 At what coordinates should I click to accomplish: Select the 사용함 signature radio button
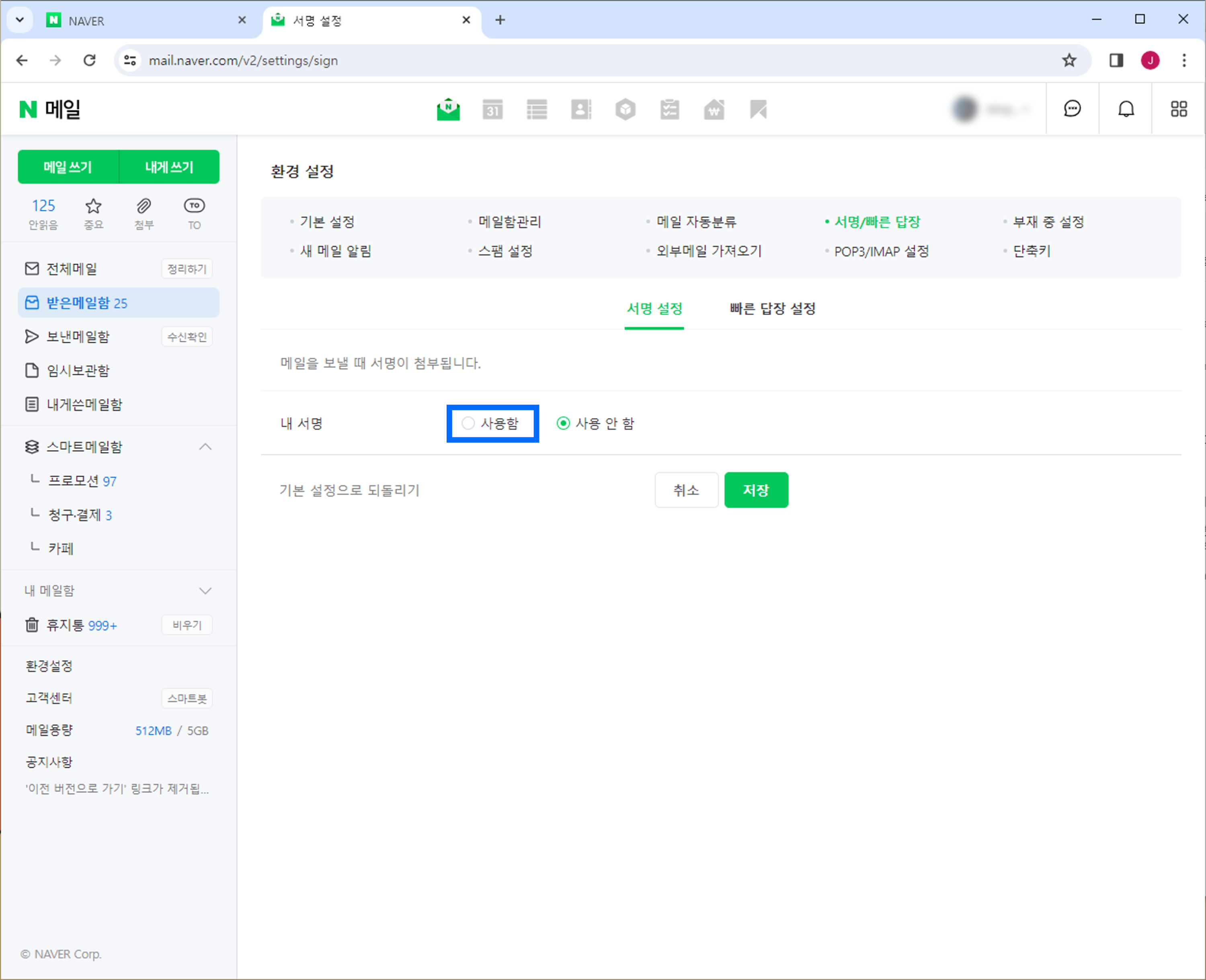coord(468,423)
